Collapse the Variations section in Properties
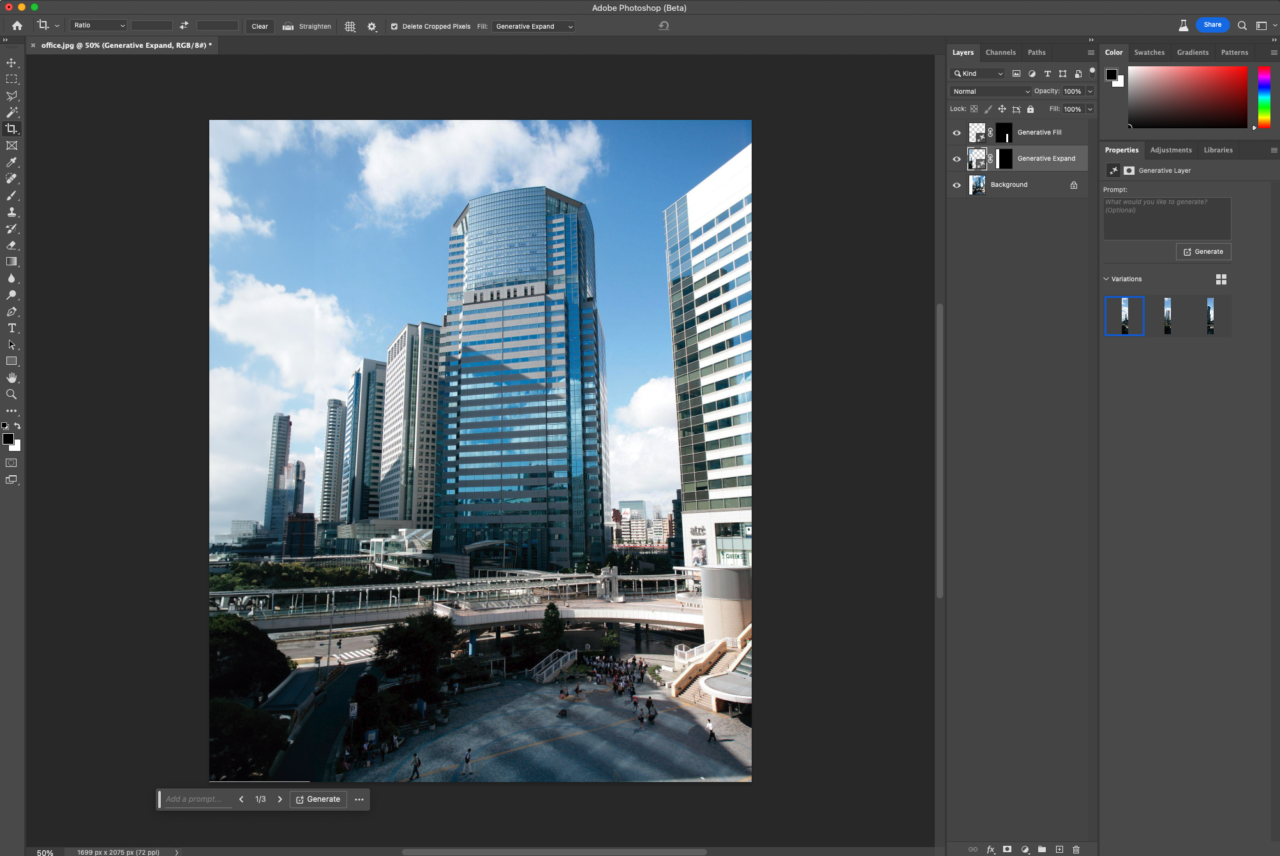Viewport: 1280px width, 856px height. pos(1106,278)
